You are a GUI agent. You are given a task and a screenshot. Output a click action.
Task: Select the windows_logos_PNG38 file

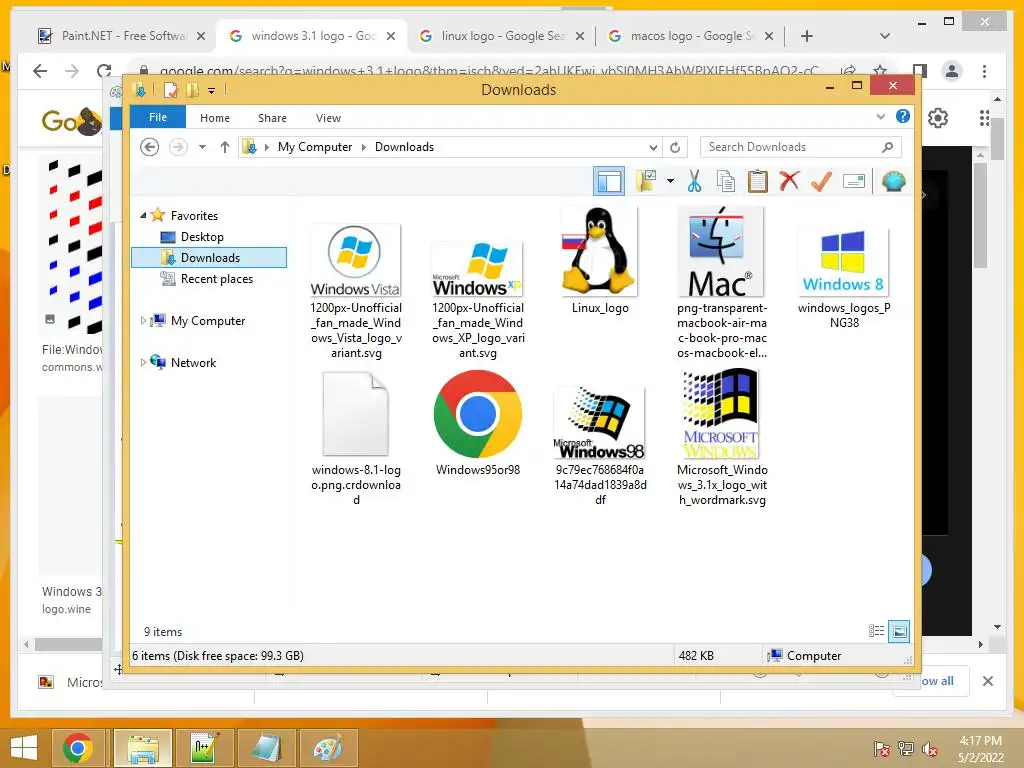tap(844, 278)
